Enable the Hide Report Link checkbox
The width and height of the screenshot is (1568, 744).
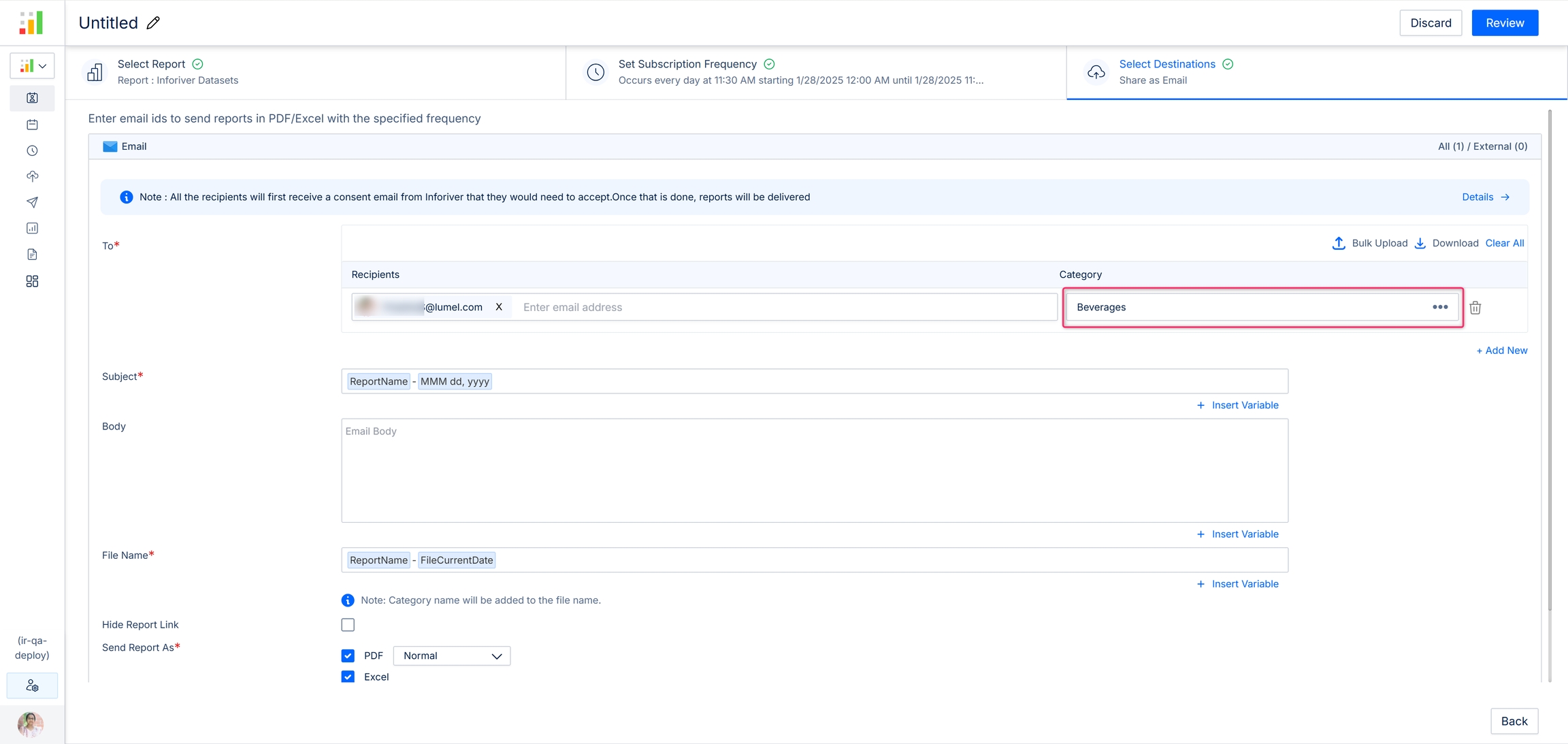tap(348, 625)
